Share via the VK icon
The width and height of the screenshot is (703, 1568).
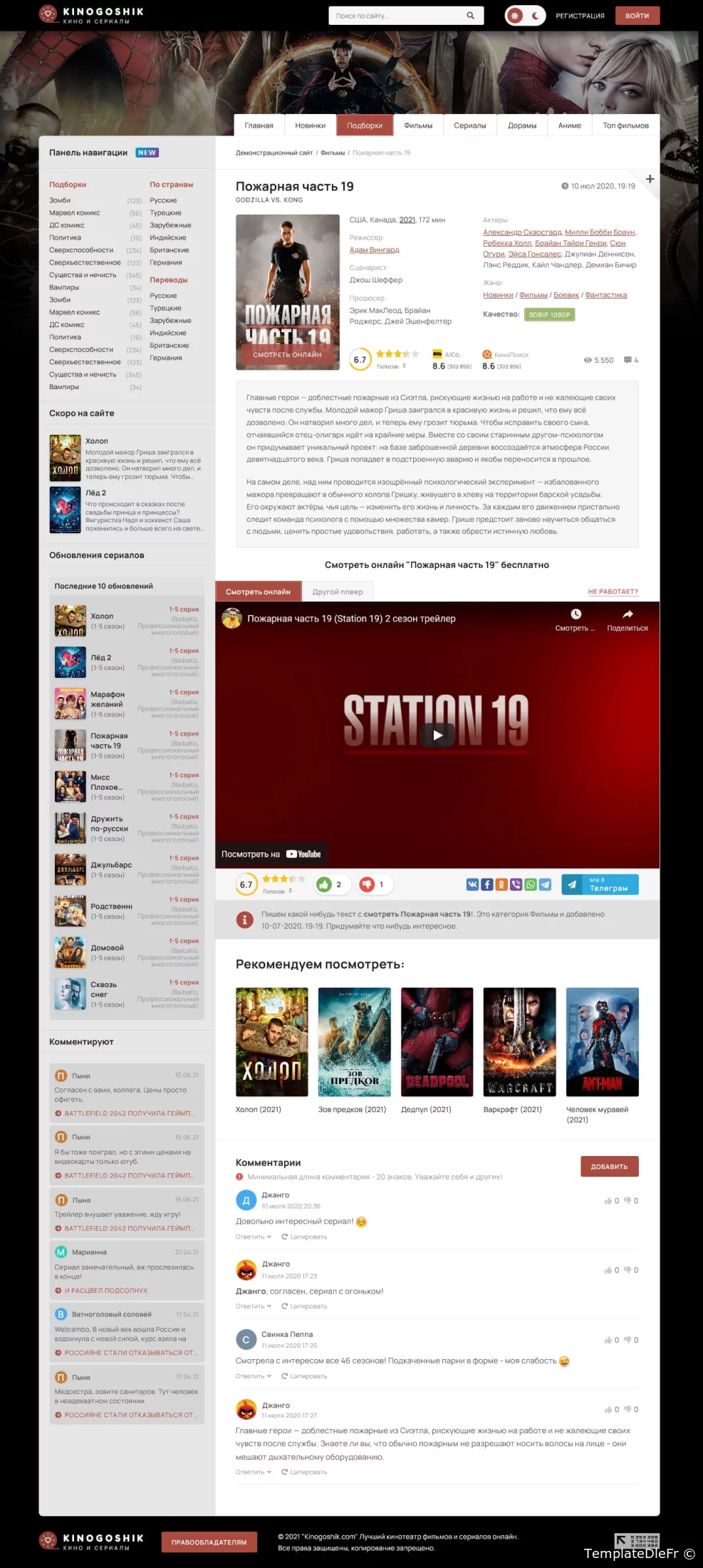pos(472,884)
